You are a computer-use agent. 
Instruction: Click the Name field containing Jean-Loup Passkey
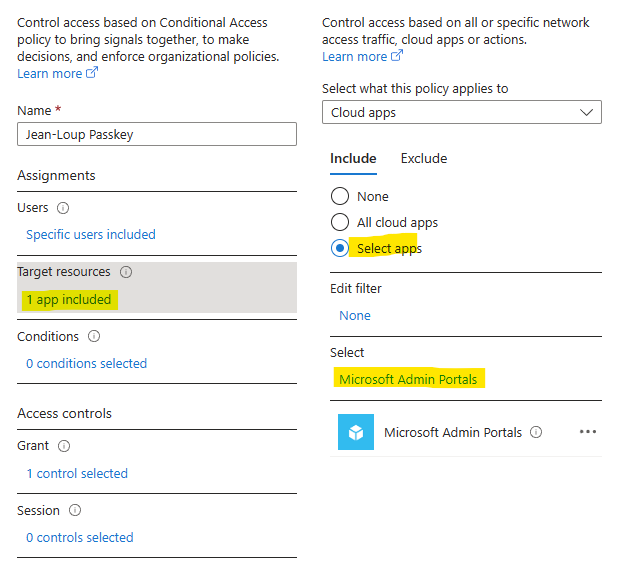pyautogui.click(x=157, y=134)
